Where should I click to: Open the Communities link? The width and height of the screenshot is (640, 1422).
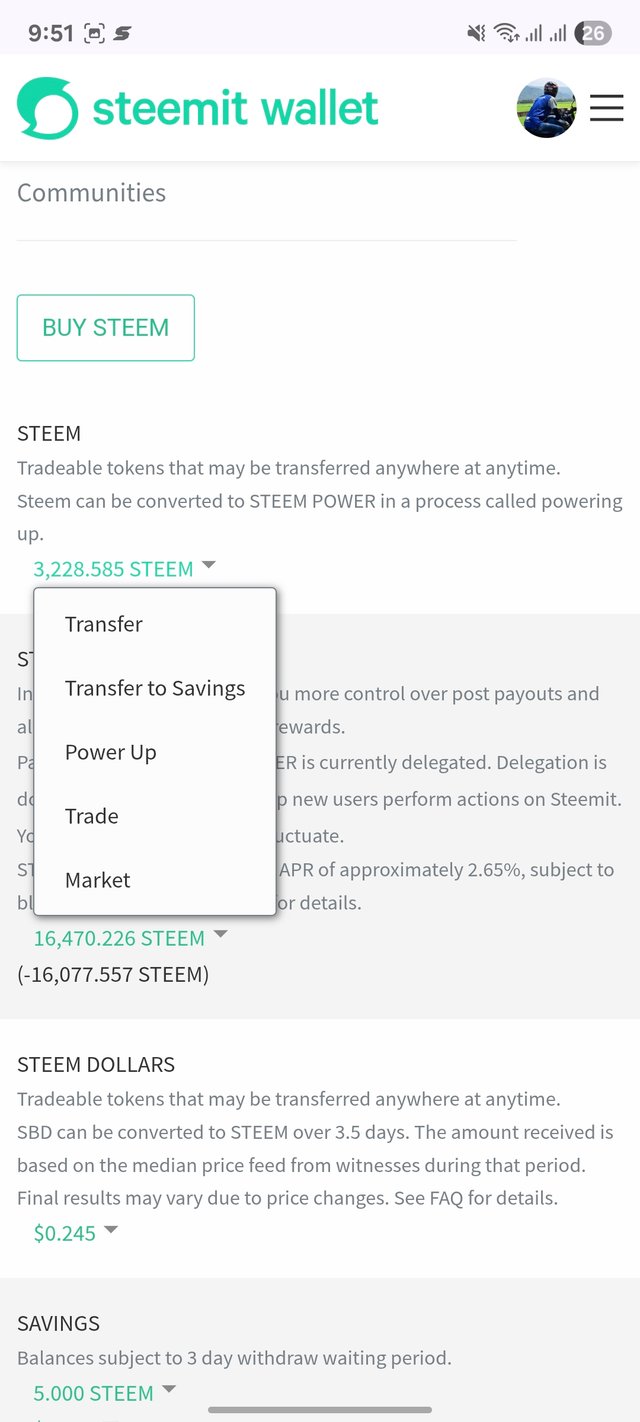pos(92,193)
